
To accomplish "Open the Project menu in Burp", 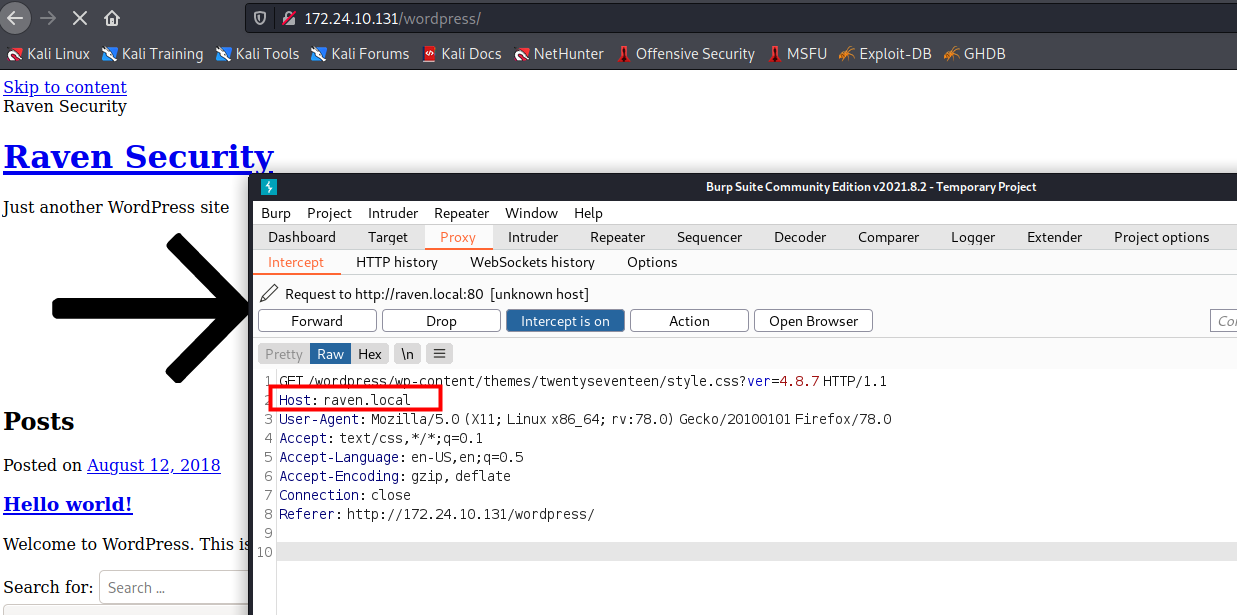I will (329, 213).
